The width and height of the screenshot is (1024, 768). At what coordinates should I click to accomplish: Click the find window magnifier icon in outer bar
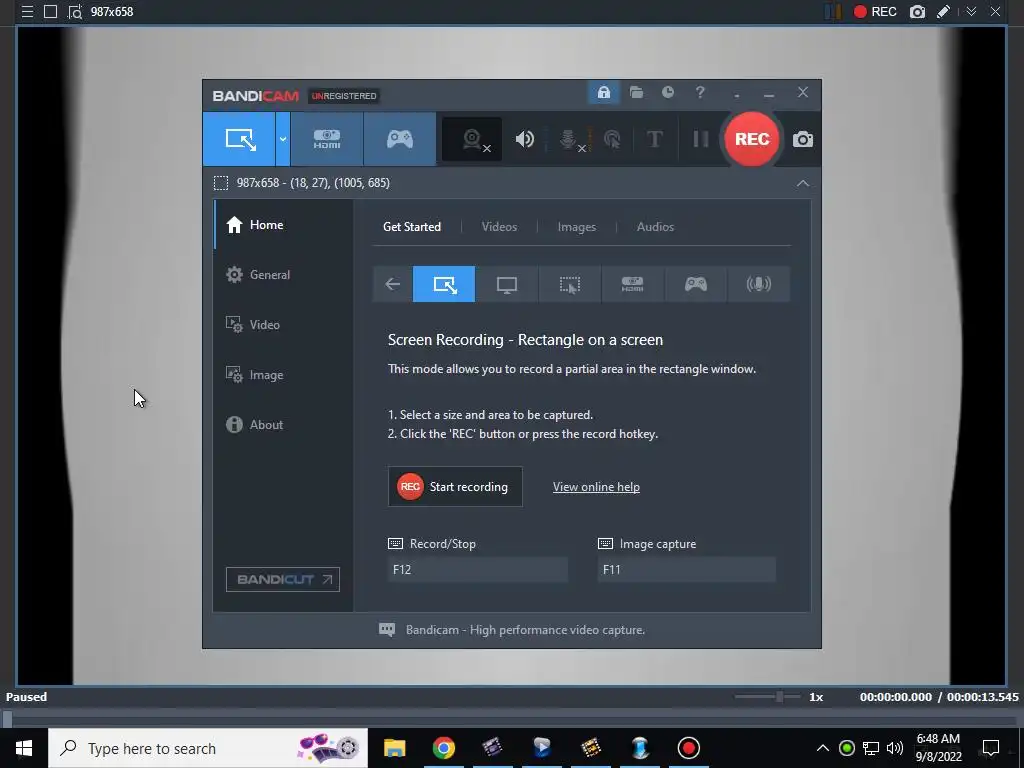pos(75,12)
